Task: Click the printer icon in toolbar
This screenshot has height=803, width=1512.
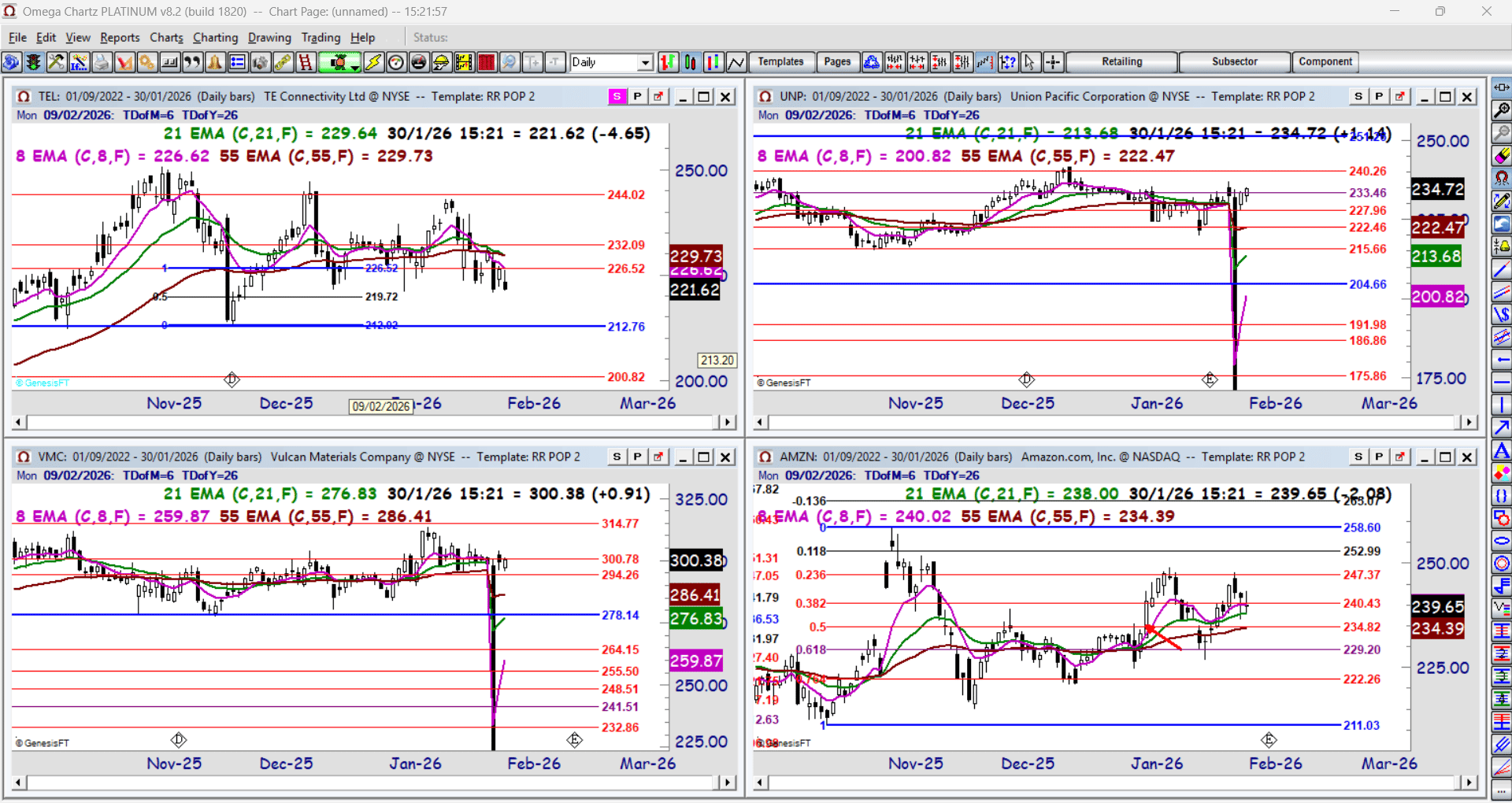Action: pyautogui.click(x=102, y=62)
